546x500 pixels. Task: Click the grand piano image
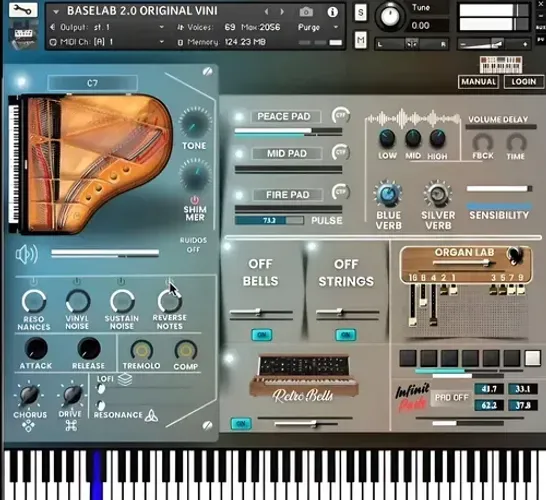91,164
